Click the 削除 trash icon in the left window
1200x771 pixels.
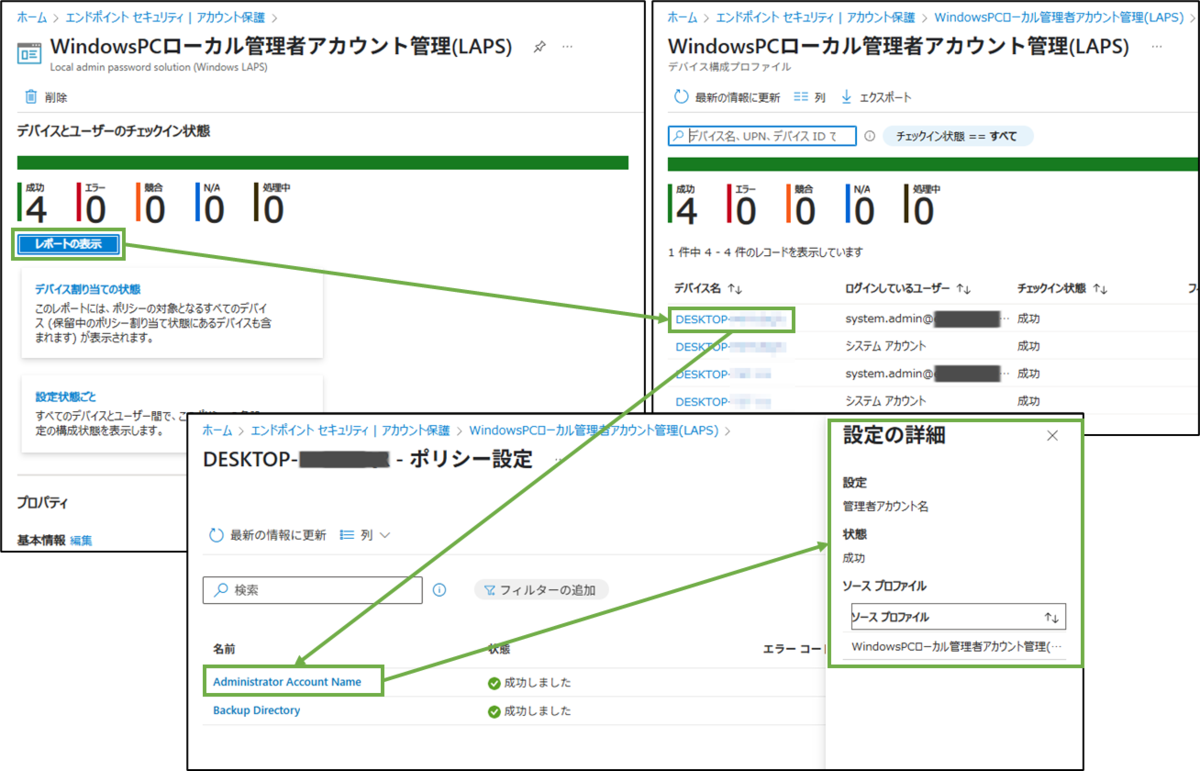coord(31,97)
